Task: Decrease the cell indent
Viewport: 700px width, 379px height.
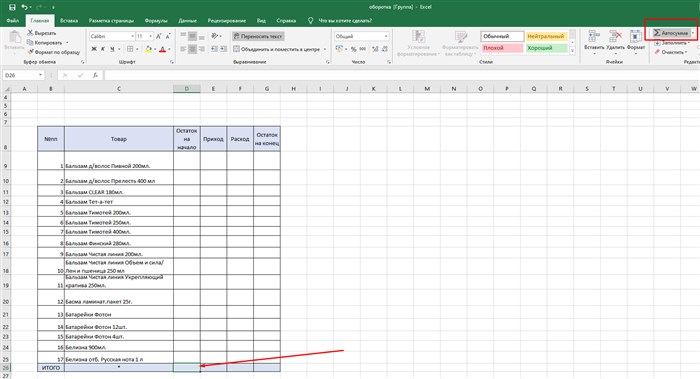Action: click(214, 49)
